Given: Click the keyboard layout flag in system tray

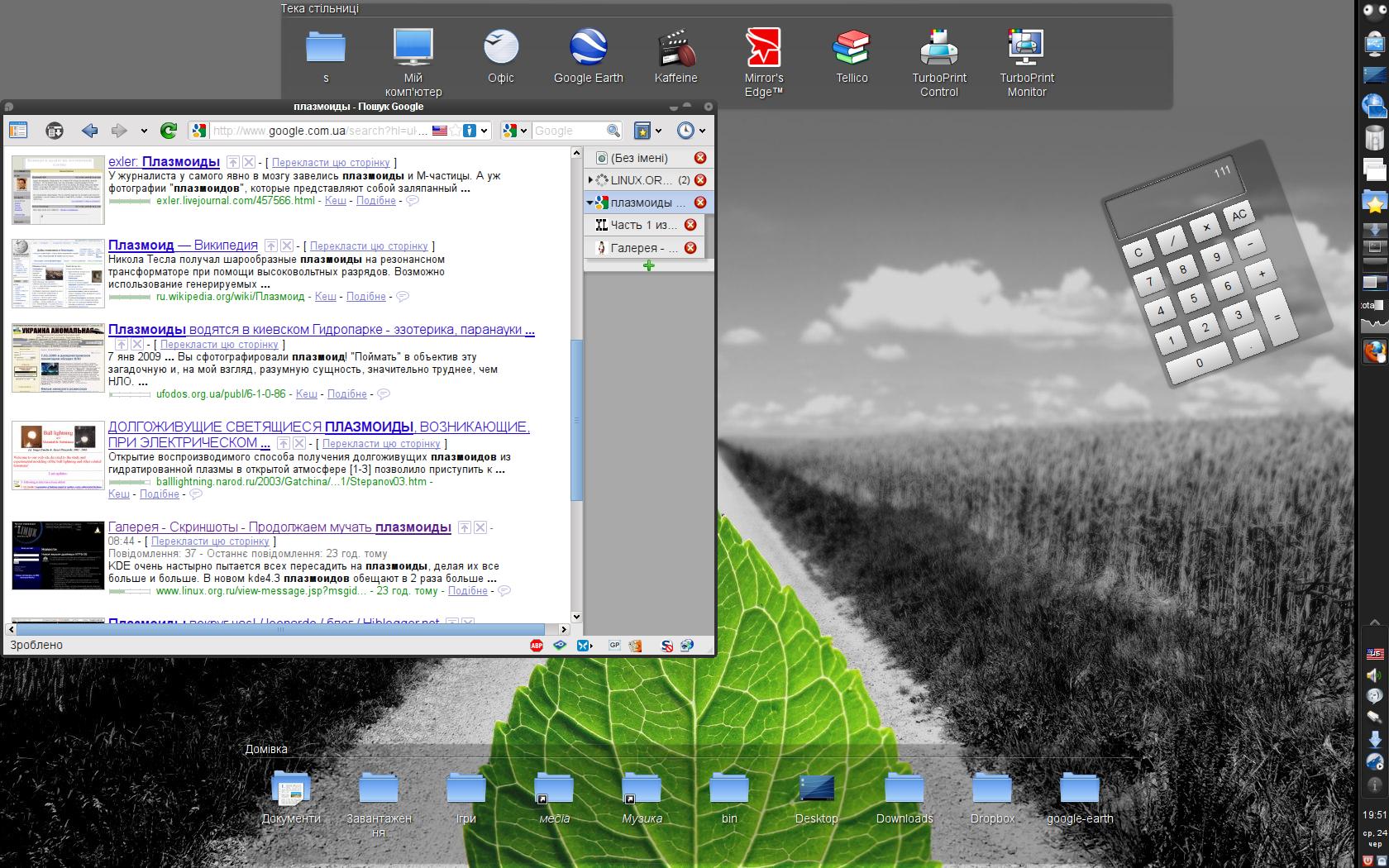Looking at the screenshot, I should click(1374, 654).
